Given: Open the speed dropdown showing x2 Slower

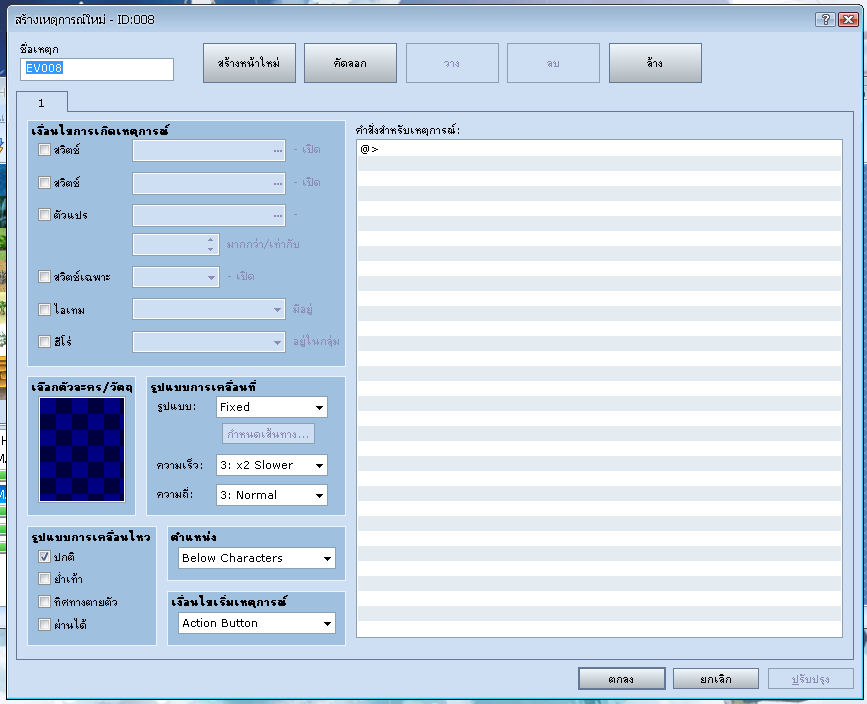Looking at the screenshot, I should [271, 465].
